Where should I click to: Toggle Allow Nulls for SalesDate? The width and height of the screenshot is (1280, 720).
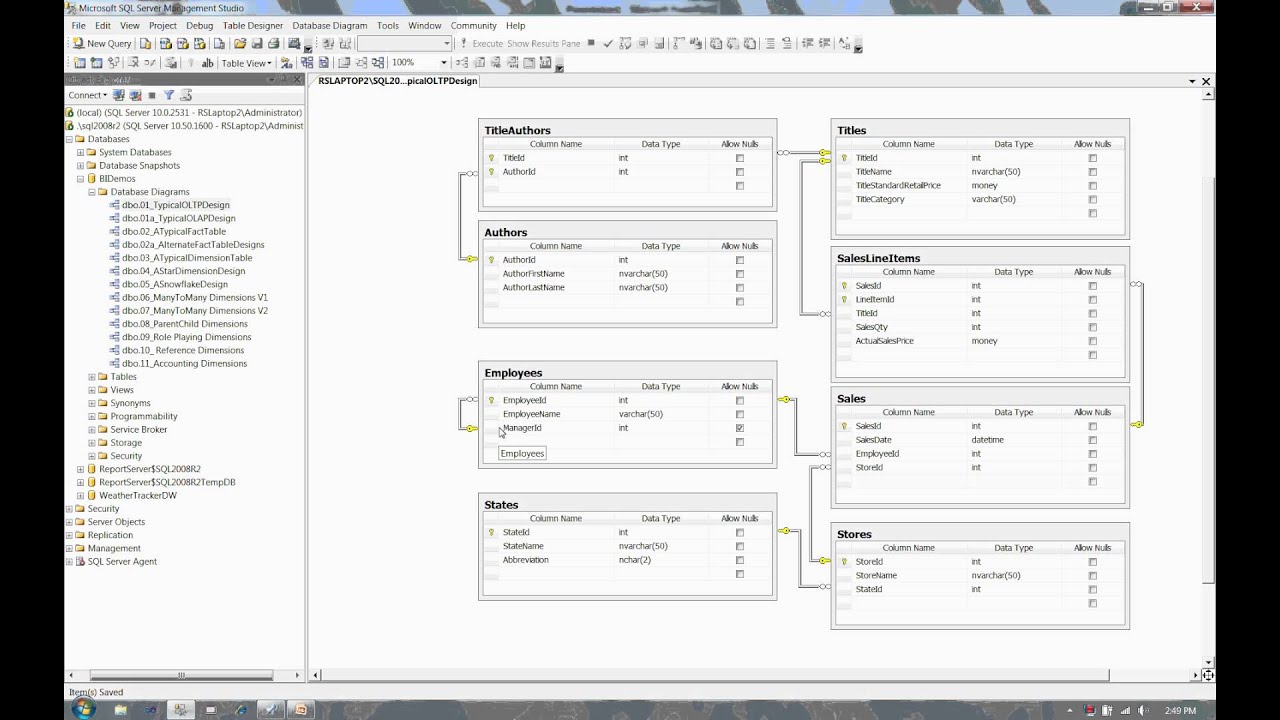(x=1093, y=440)
